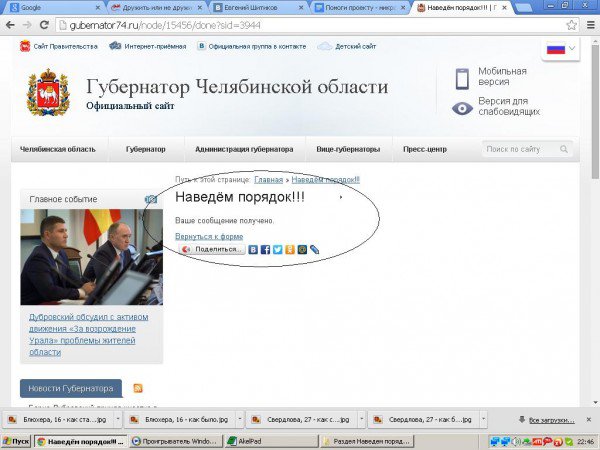Screen dimensions: 600x450
Task: Open download Блюхера, 16 - как ста...jpg
Action: click(57, 420)
